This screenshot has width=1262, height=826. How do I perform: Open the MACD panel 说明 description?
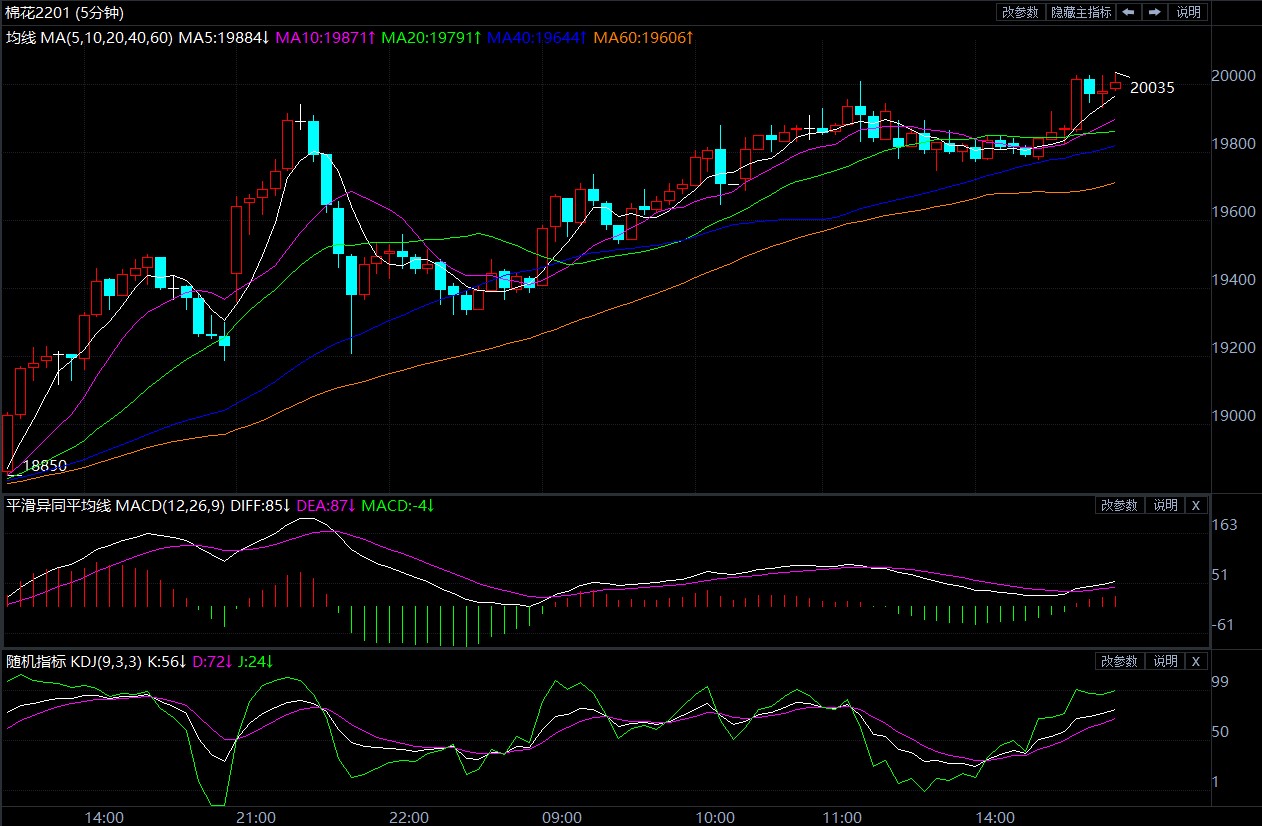tap(1165, 505)
